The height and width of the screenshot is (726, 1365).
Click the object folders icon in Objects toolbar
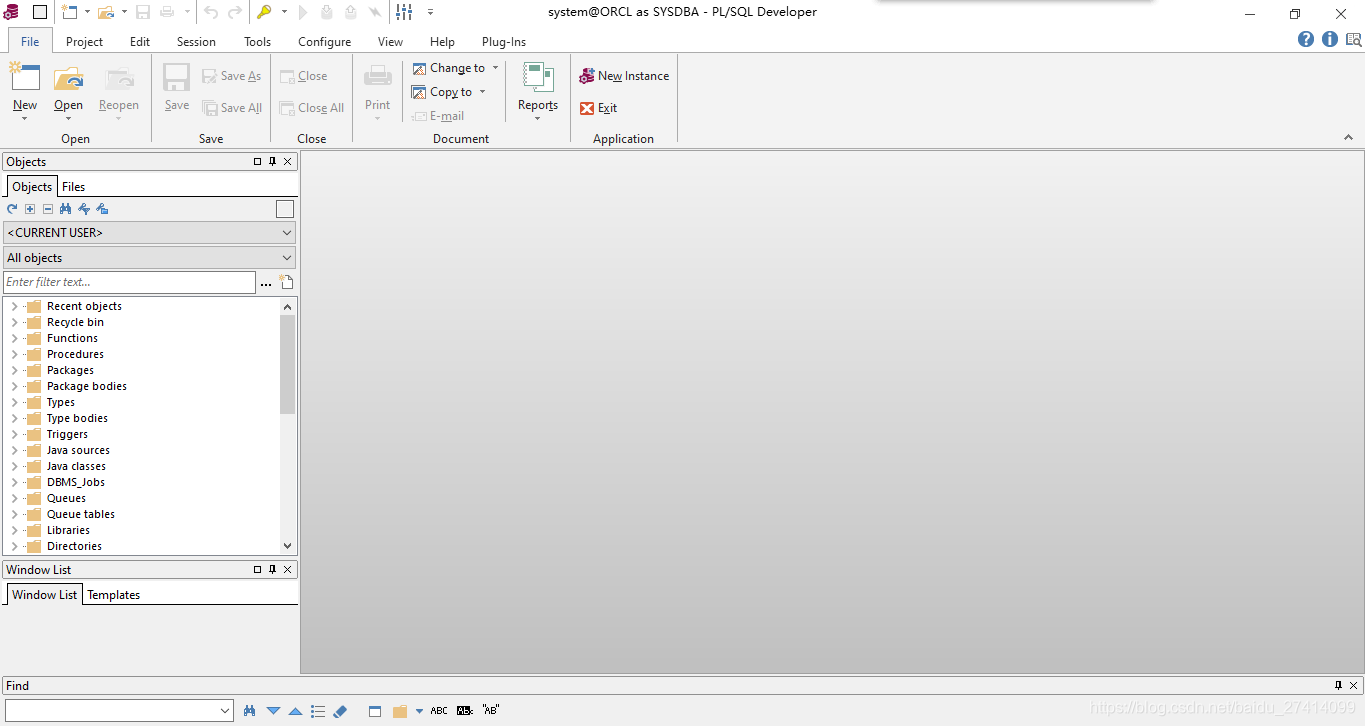pyautogui.click(x=102, y=209)
